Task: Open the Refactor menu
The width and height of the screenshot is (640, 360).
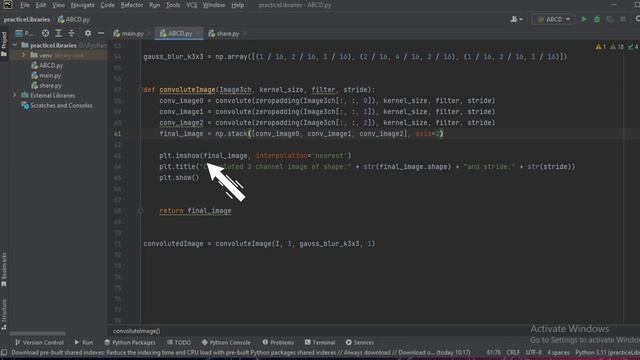Action: 131,5
